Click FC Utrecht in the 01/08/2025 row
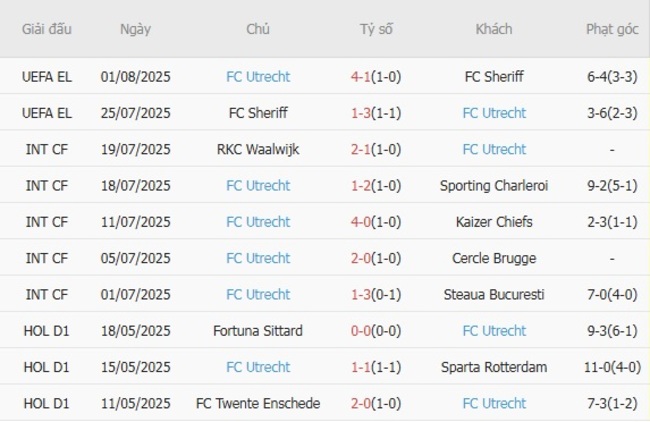The width and height of the screenshot is (650, 422). [258, 76]
